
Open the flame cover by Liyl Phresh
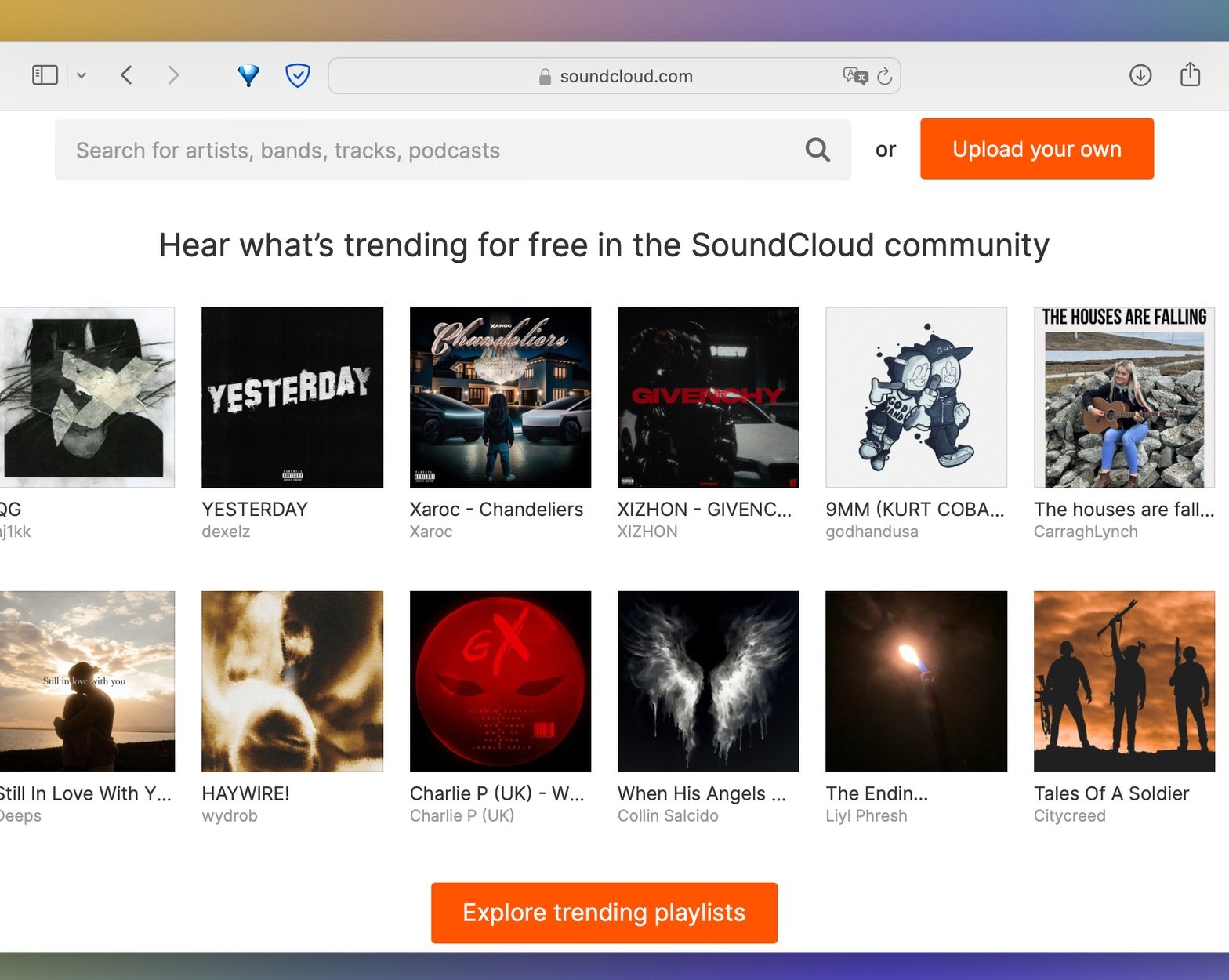(916, 681)
